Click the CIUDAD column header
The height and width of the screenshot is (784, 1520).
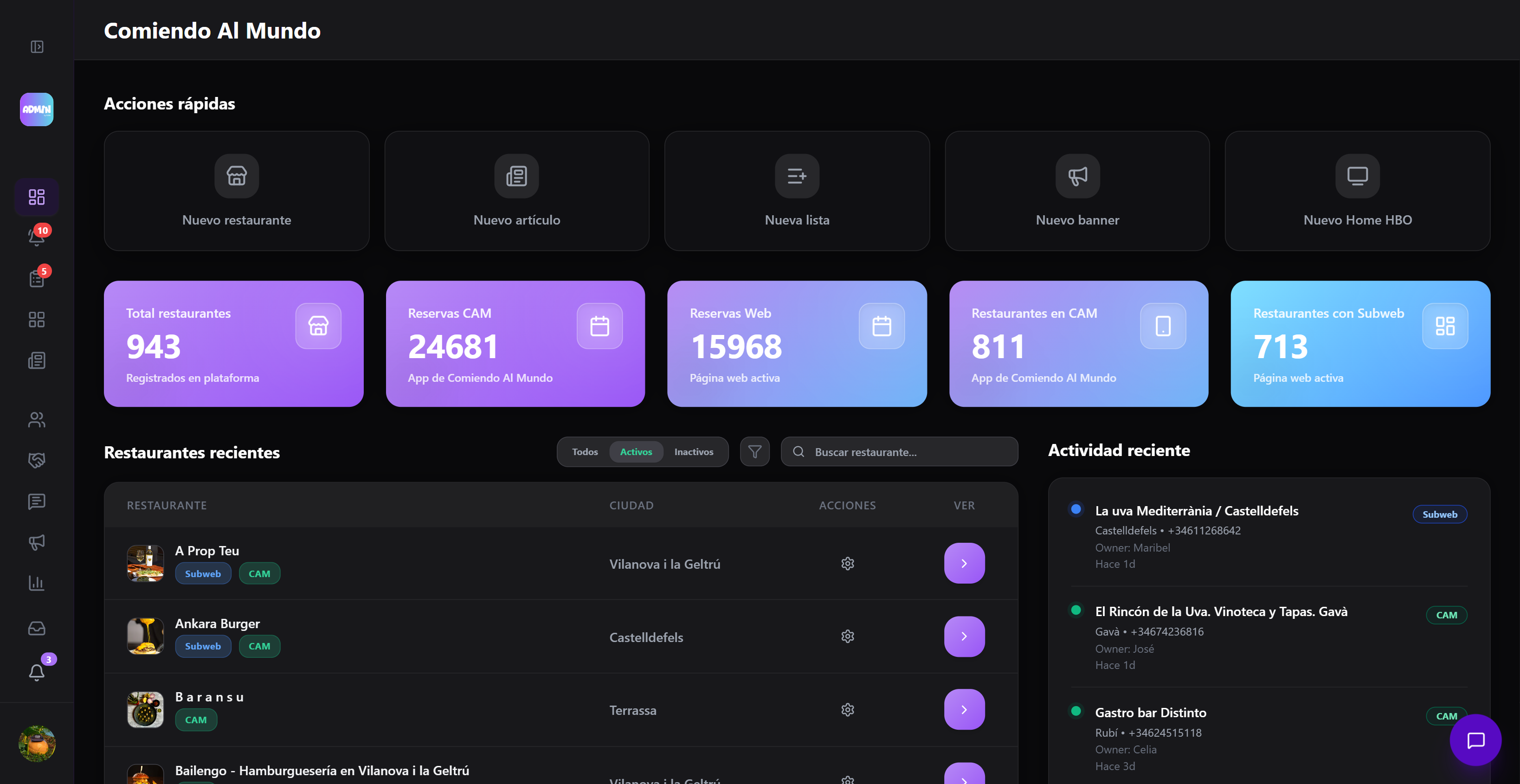tap(631, 506)
